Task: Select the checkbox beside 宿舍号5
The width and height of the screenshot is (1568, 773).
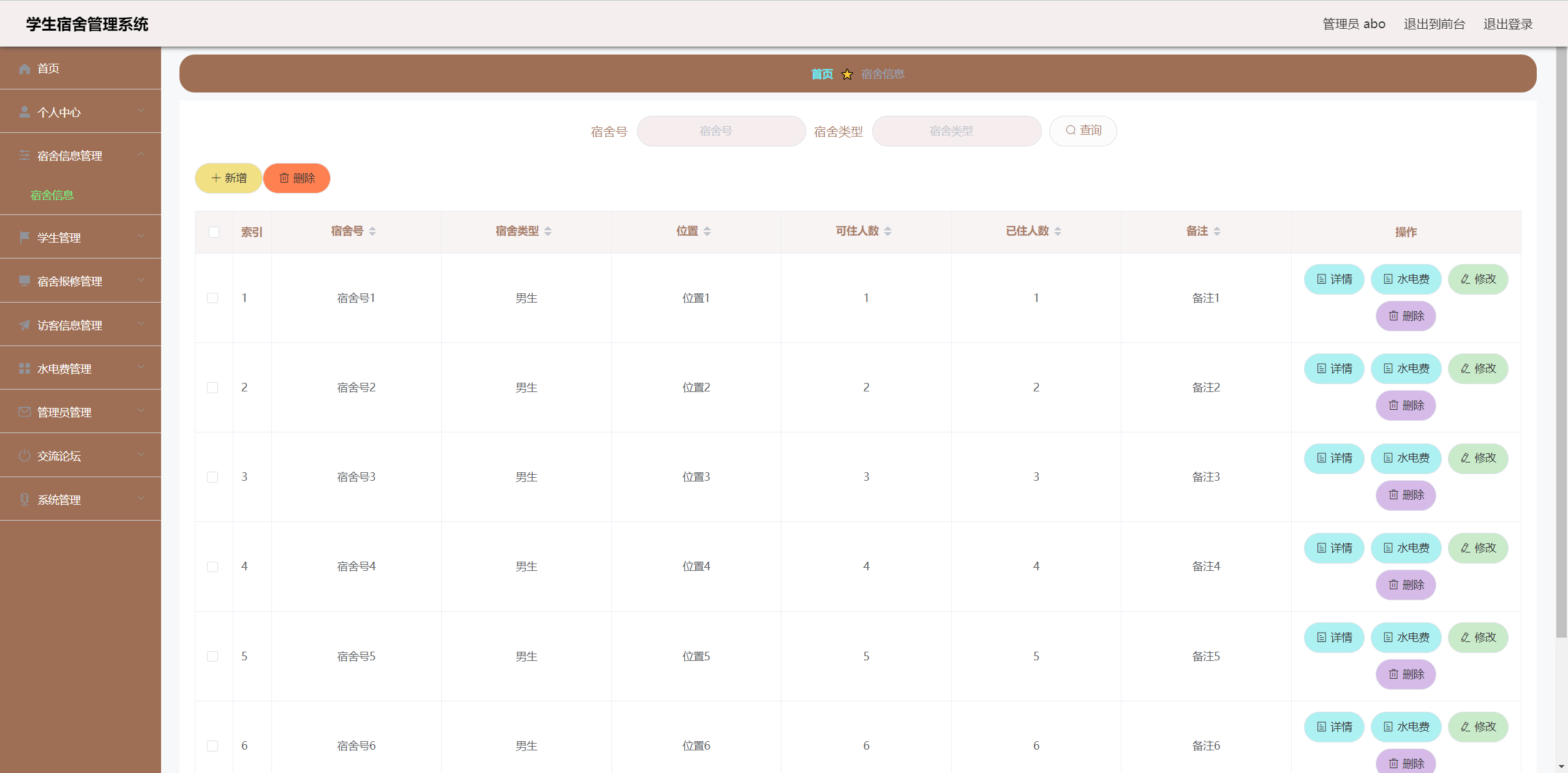Action: click(213, 656)
